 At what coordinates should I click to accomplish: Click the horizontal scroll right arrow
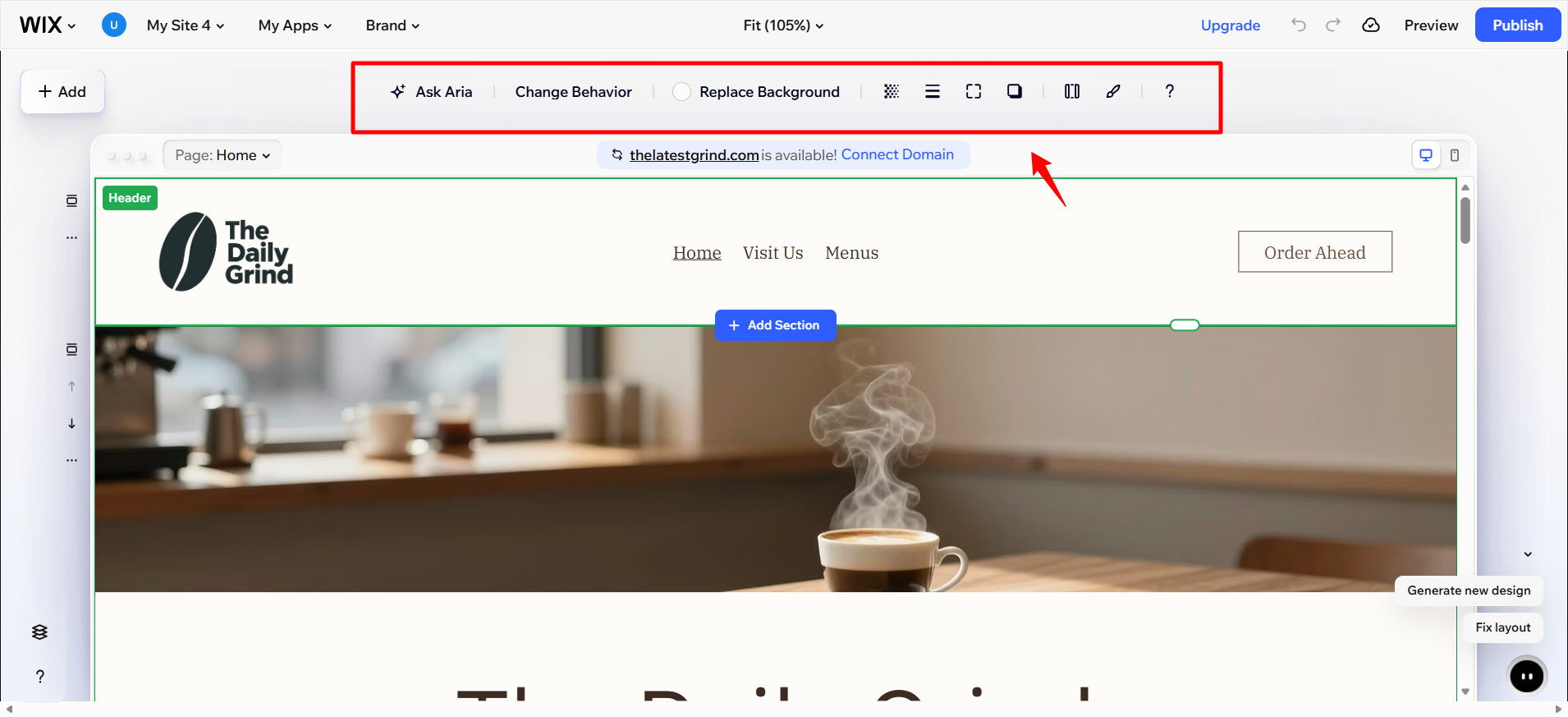(x=1558, y=709)
